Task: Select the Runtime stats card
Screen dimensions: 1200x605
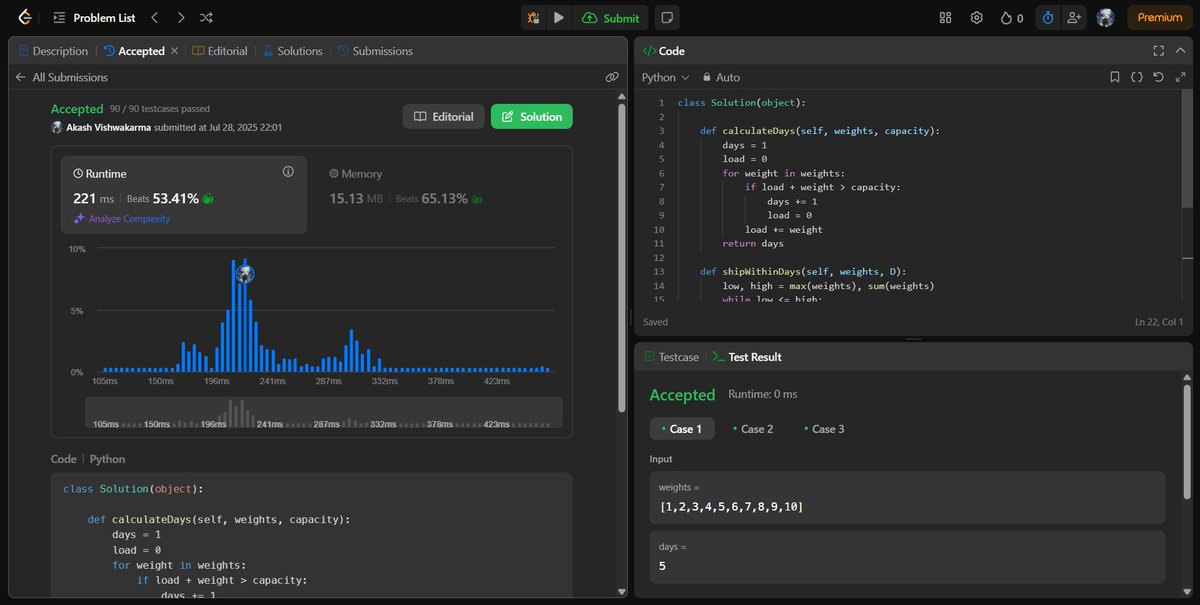Action: [184, 195]
